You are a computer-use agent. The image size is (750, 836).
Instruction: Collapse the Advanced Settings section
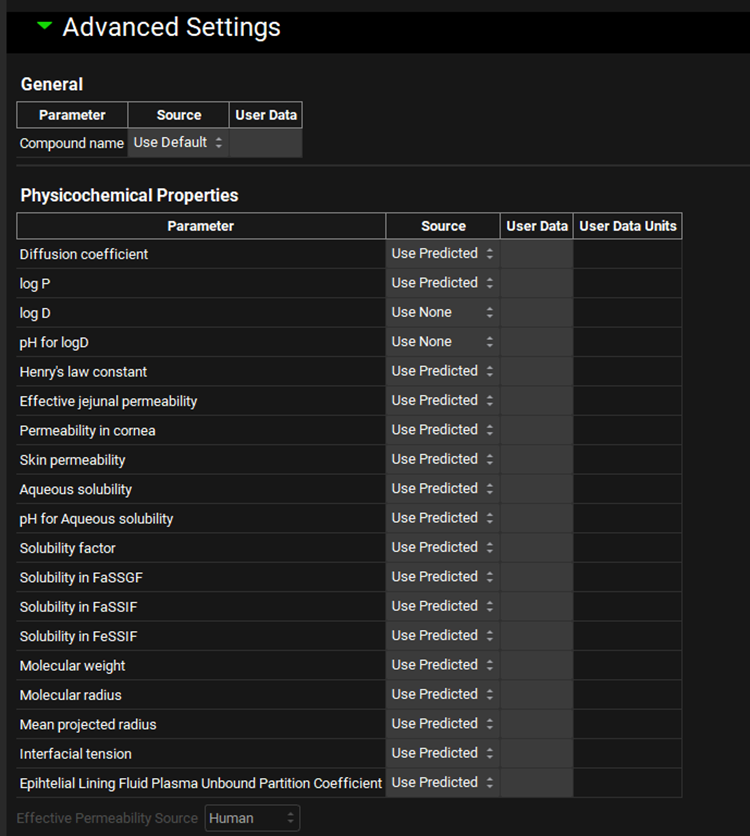pos(44,27)
